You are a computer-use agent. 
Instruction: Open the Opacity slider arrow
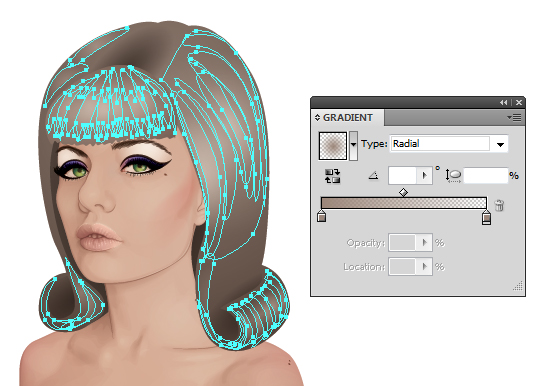click(x=424, y=243)
